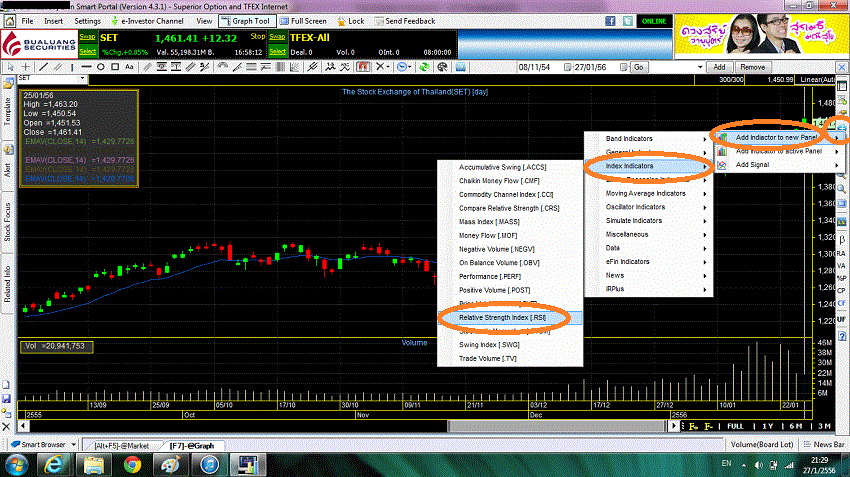Click the home icon beside File
Screen dimensions: 850x477
[x=9, y=21]
